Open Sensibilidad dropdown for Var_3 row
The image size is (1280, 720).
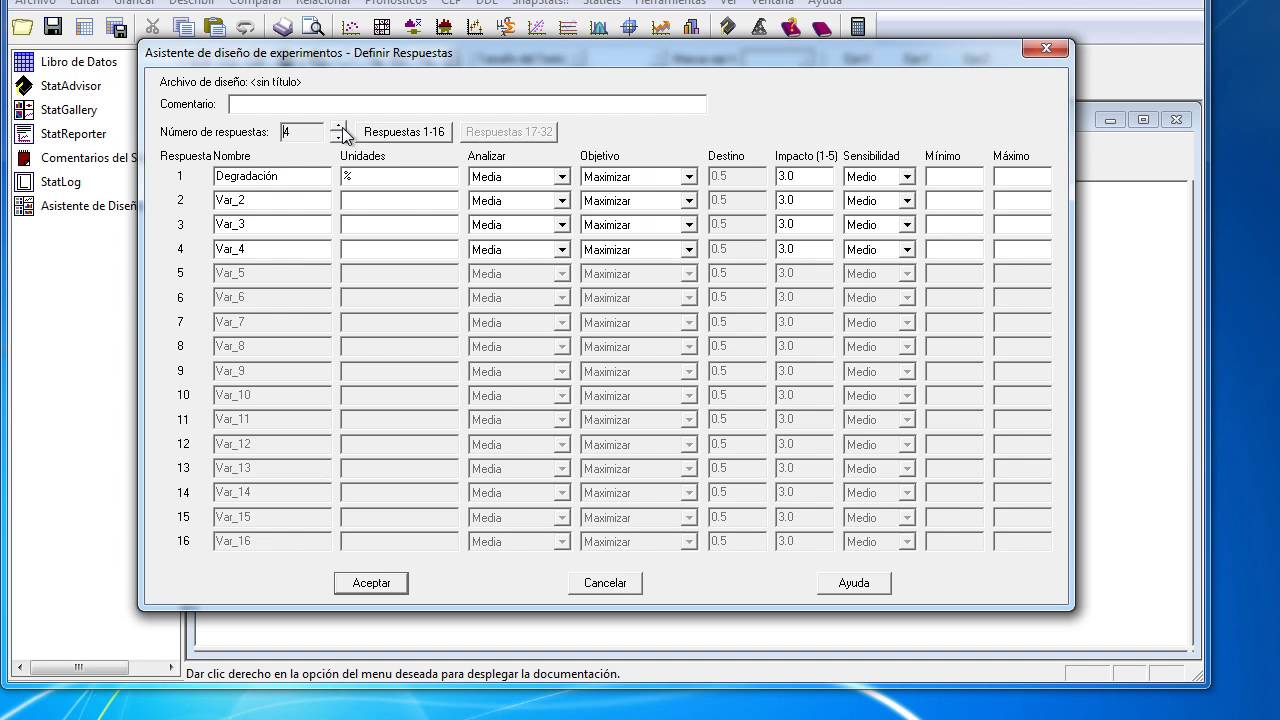coord(907,225)
